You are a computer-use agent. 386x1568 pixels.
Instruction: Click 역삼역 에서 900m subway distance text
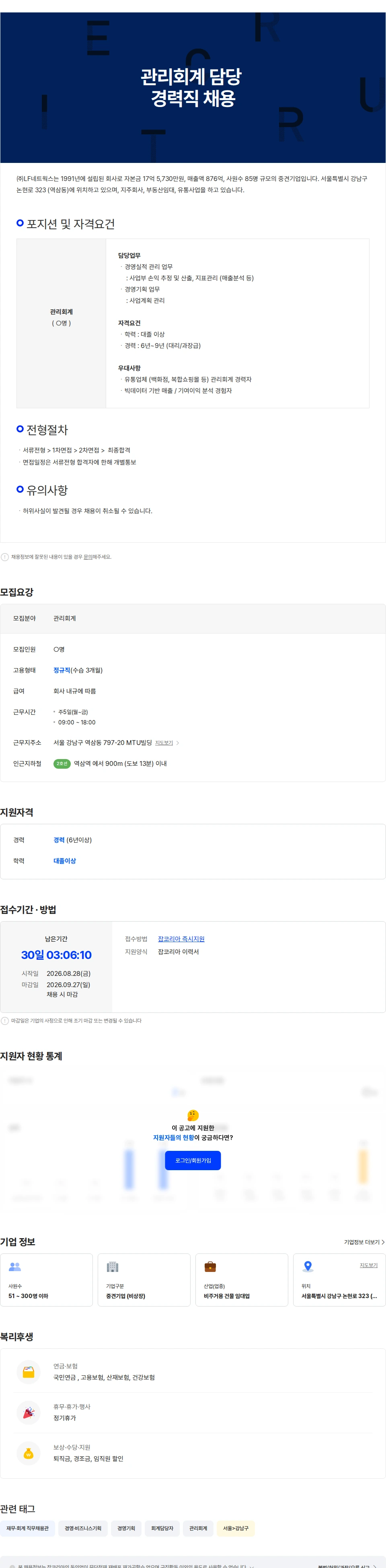tap(120, 763)
